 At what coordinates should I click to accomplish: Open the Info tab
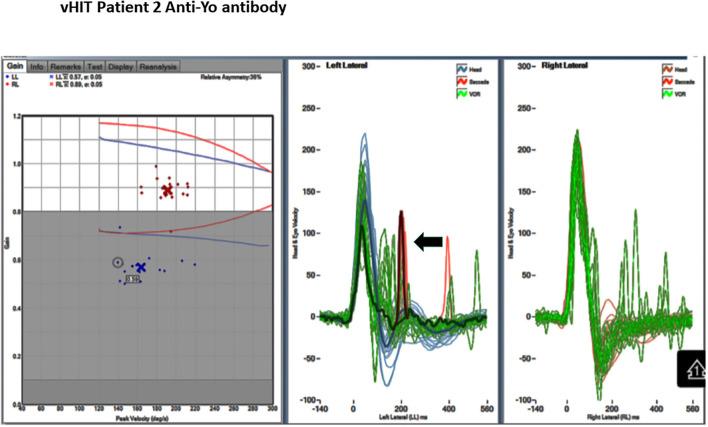coord(36,66)
